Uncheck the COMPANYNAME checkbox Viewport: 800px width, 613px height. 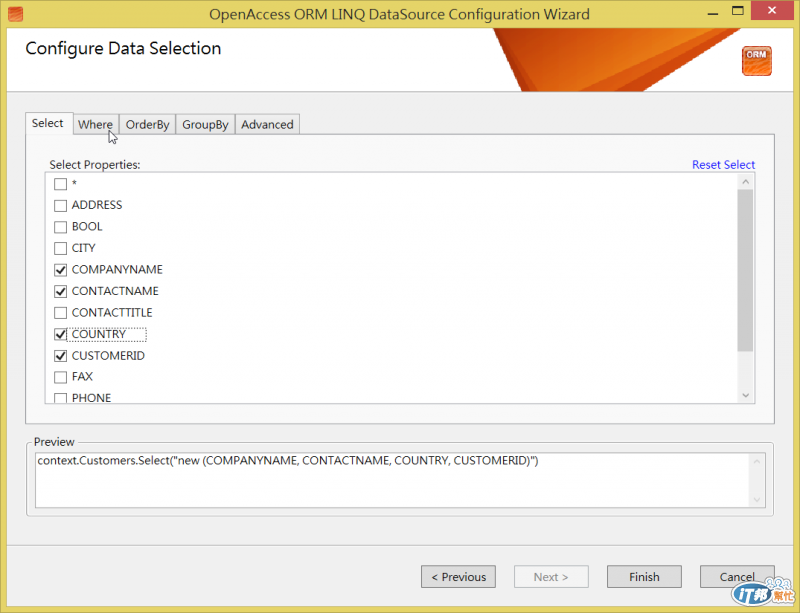tap(60, 270)
